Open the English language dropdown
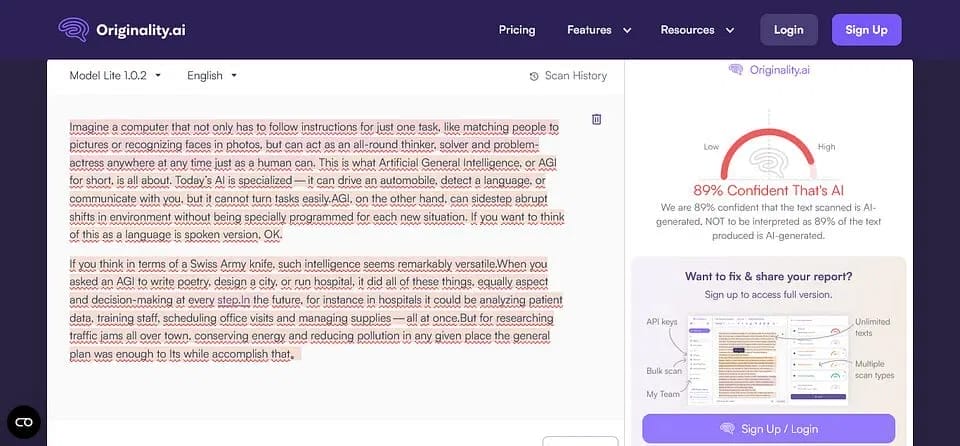The width and height of the screenshot is (960, 446). [212, 75]
